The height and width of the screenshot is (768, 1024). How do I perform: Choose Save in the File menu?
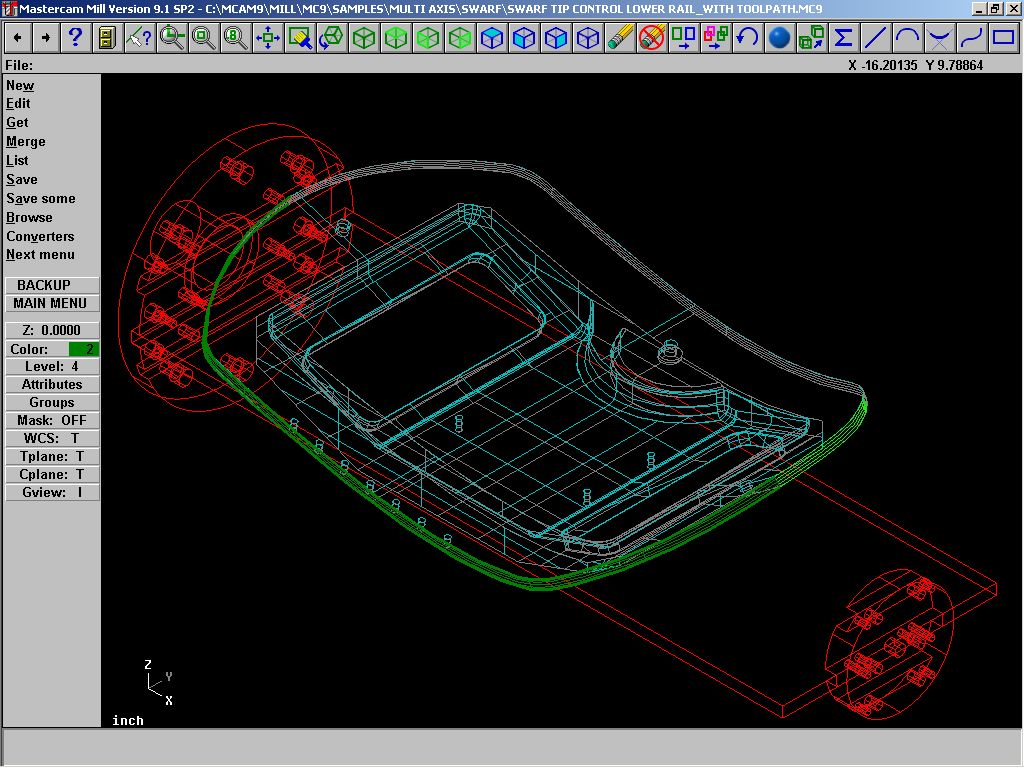22,180
